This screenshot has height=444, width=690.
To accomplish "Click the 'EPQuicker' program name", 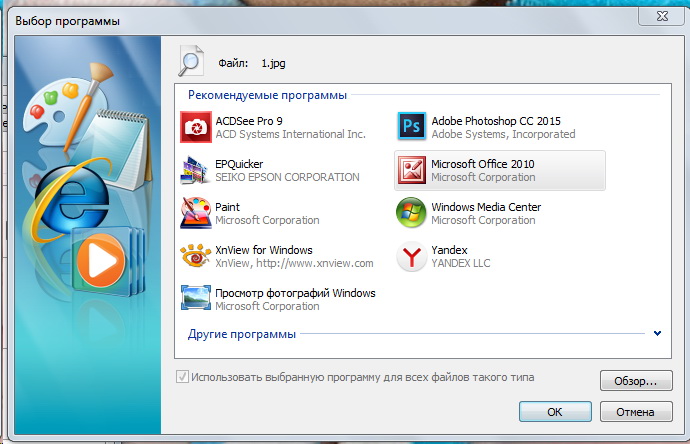I will [x=239, y=164].
